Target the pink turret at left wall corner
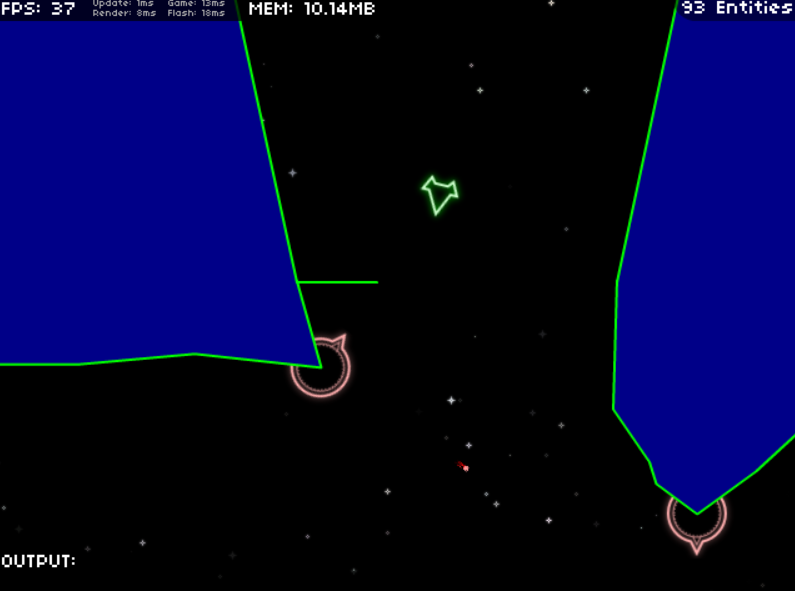This screenshot has width=795, height=591. pos(321,368)
